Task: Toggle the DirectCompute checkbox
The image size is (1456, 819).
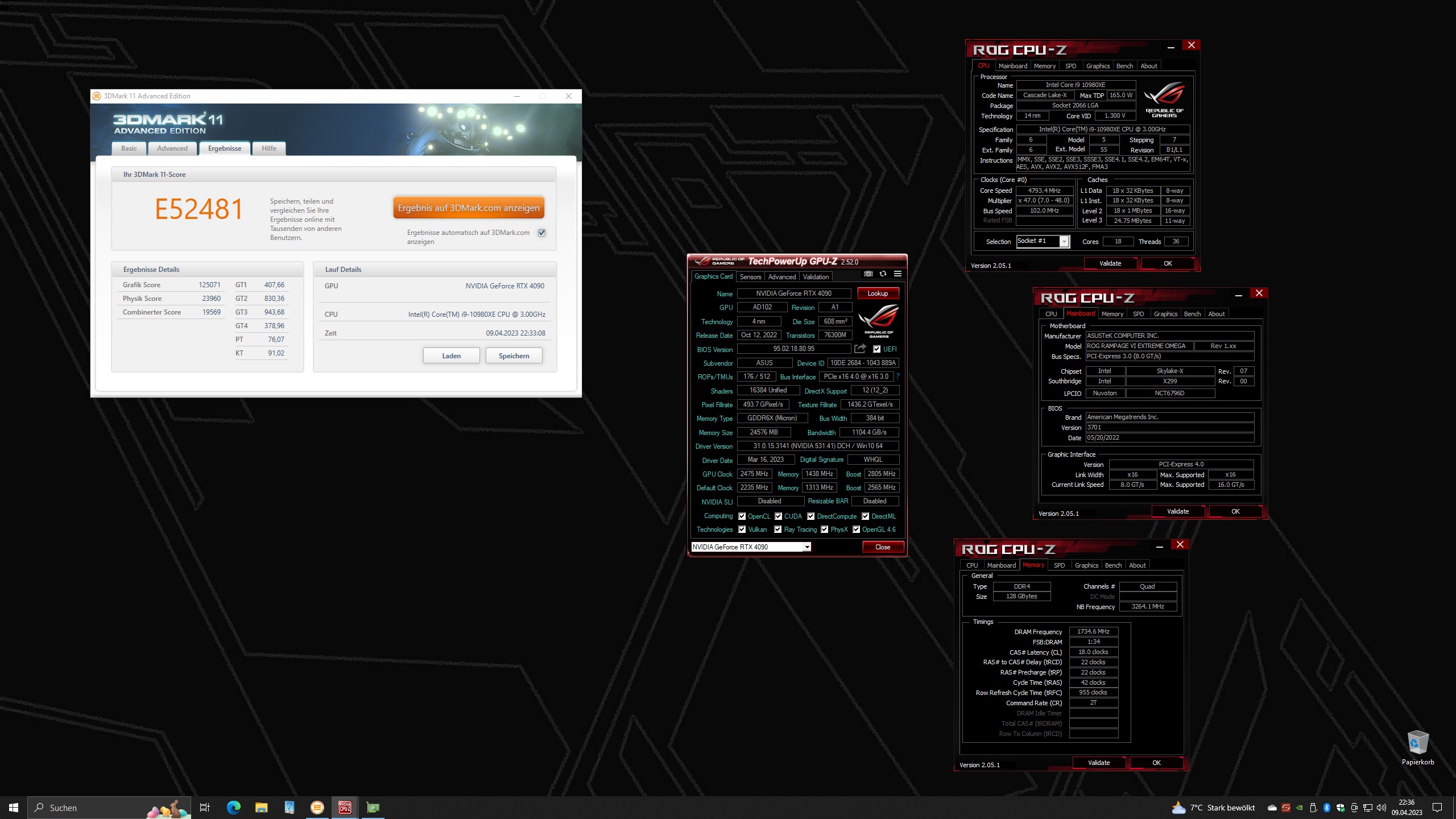Action: pos(811,516)
